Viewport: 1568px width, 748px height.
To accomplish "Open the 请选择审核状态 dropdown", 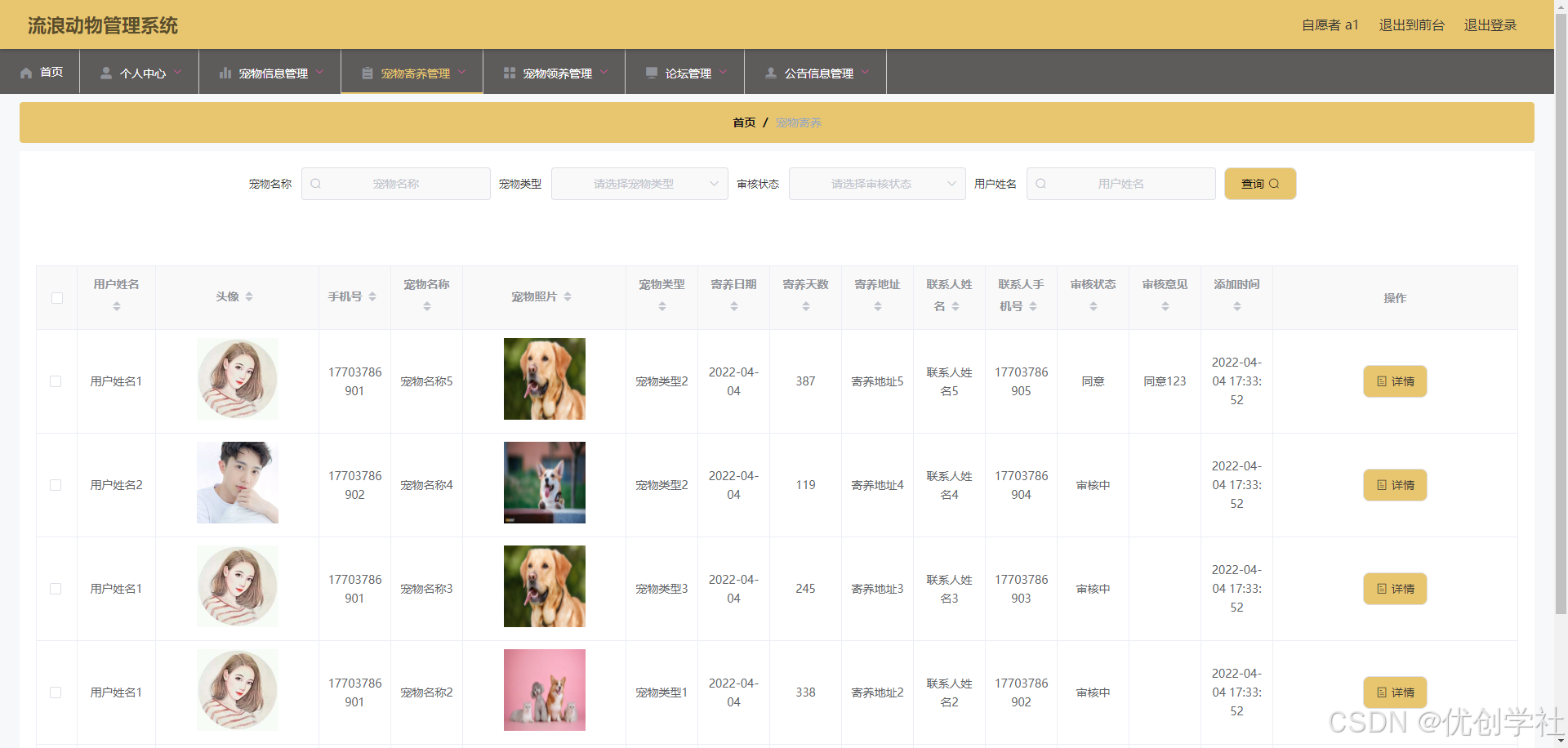I will pyautogui.click(x=877, y=184).
